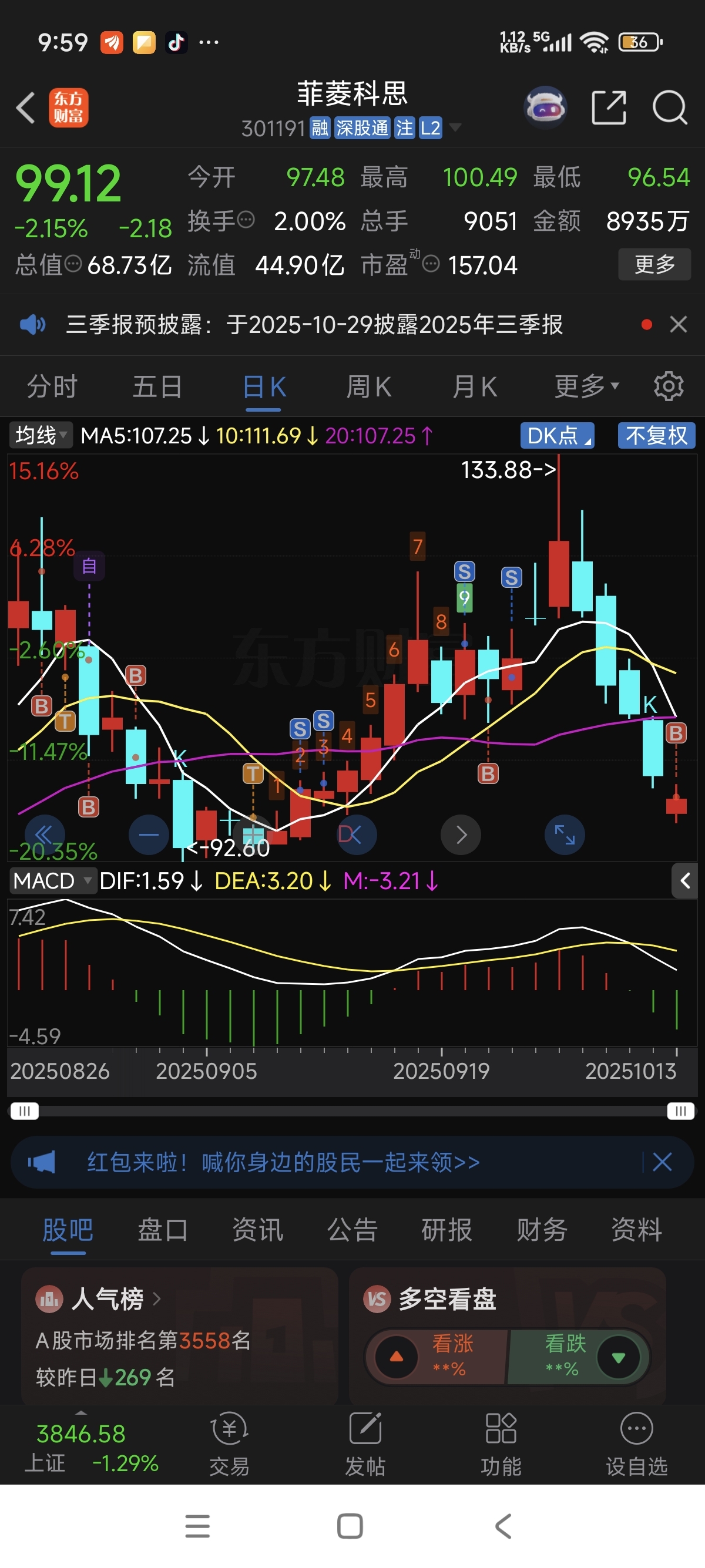The height and width of the screenshot is (1568, 705).
Task: Open the robot assistant avatar
Action: click(x=545, y=107)
